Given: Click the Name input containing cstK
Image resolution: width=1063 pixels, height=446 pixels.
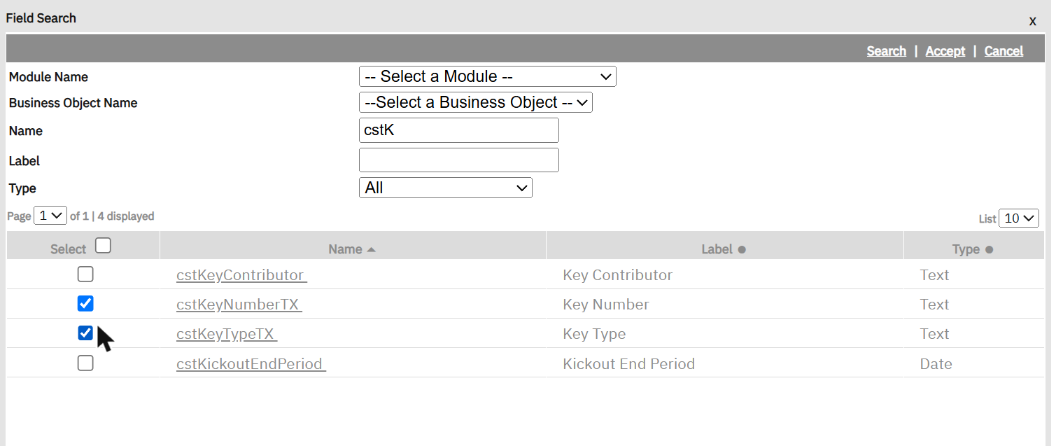Looking at the screenshot, I should [459, 130].
